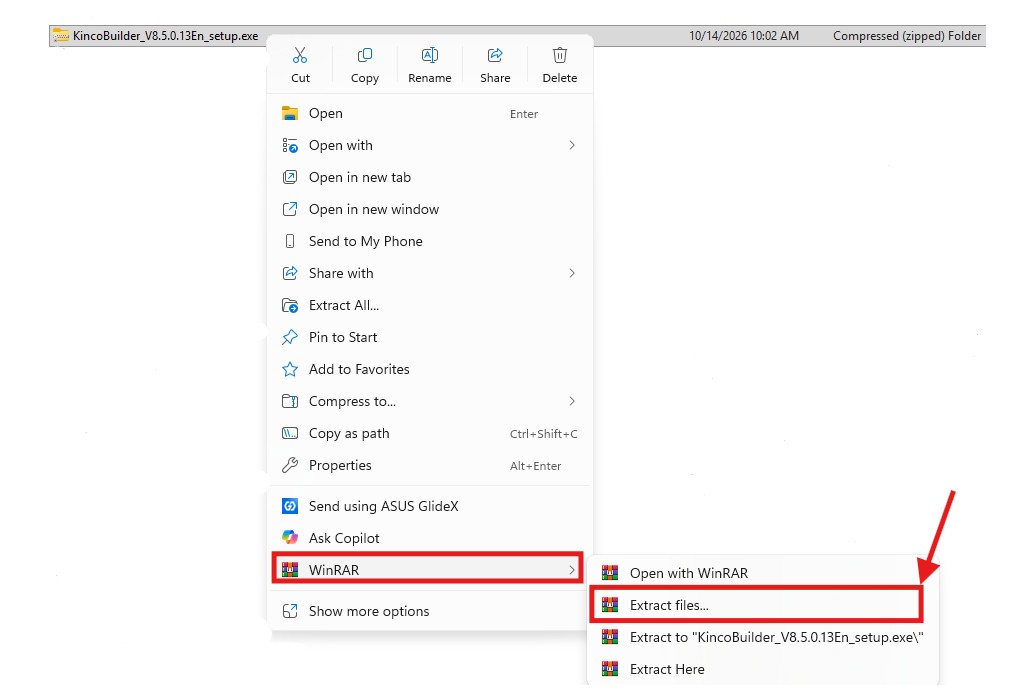Select the KincoBuilder_V8.5.0.13En_setup.exe file name
This screenshot has width=1011, height=695.
tap(166, 36)
